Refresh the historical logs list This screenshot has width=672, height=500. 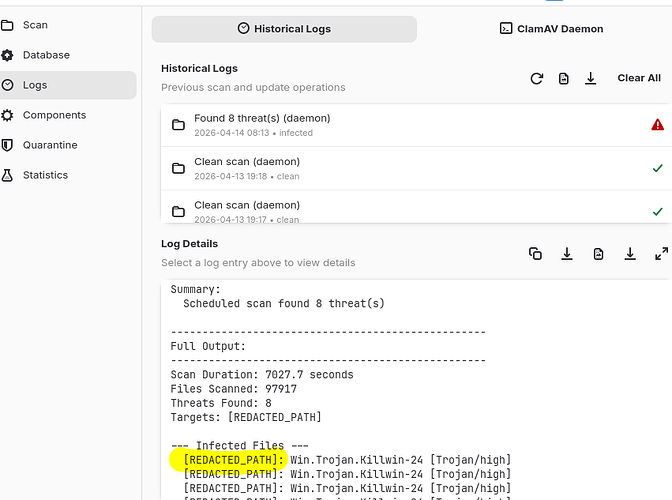(x=537, y=79)
